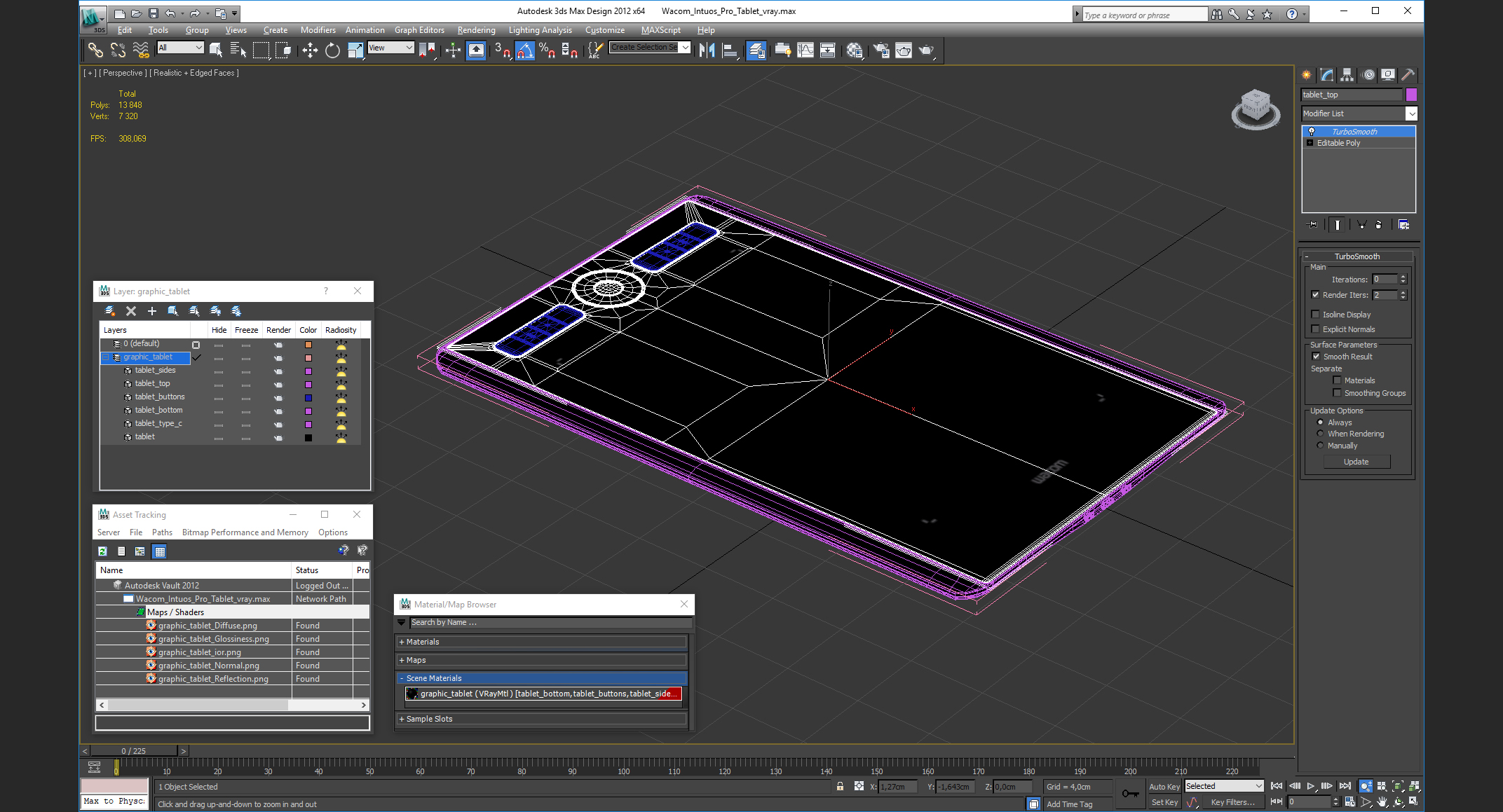Open the selection filter All dropdown
1503x812 pixels.
[x=180, y=48]
